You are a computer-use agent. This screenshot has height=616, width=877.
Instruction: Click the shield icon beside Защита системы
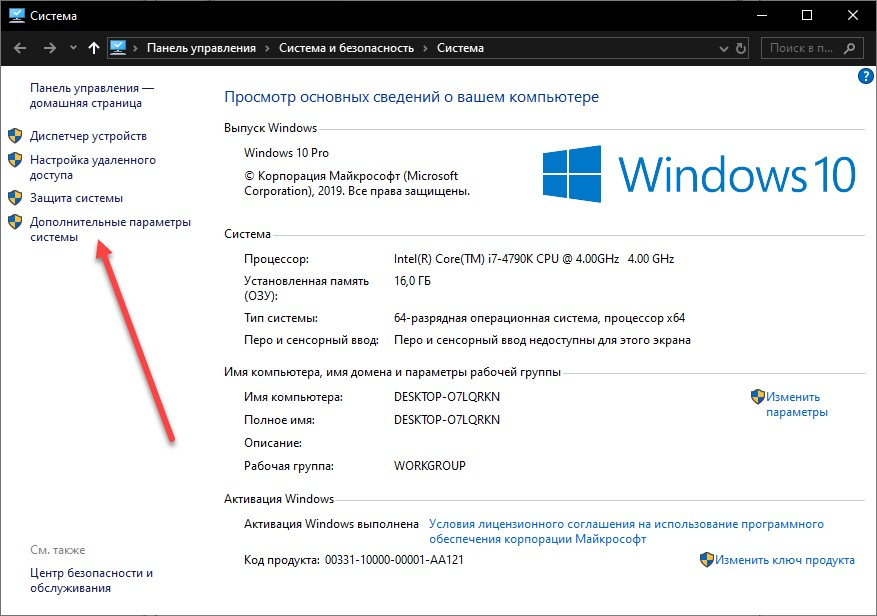[x=15, y=198]
